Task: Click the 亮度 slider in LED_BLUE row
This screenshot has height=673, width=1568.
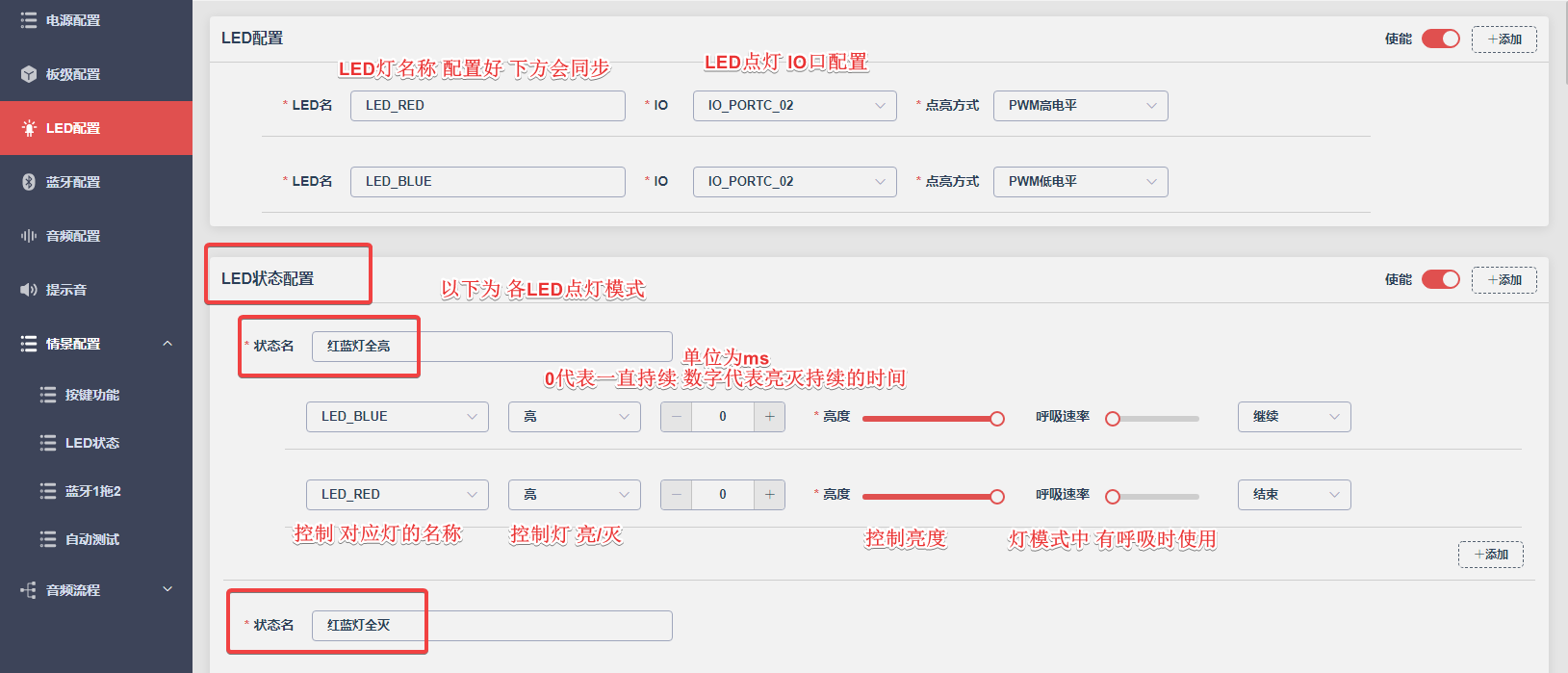Action: [933, 419]
